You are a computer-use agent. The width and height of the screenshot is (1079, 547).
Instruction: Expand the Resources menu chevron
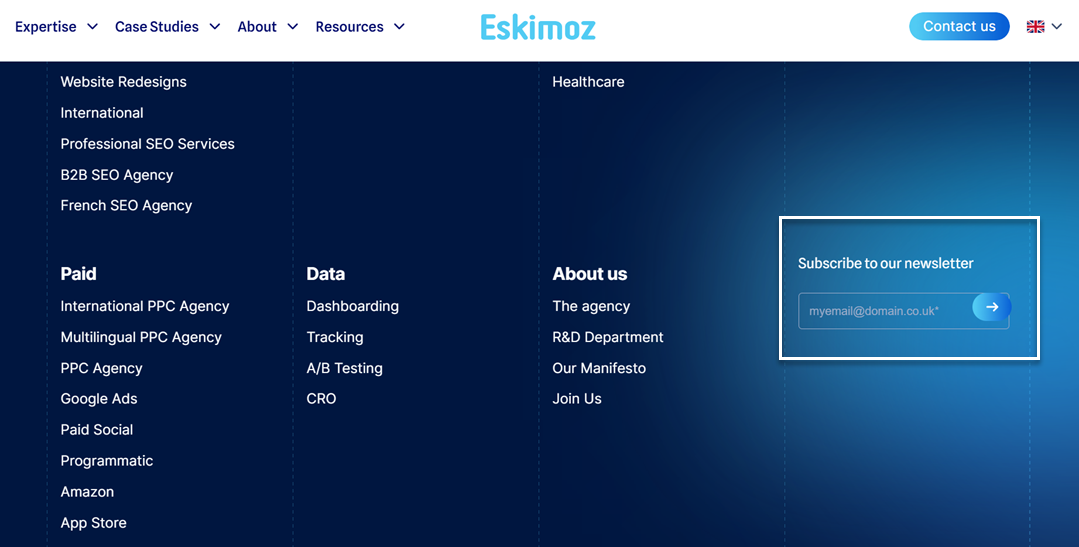[399, 27]
